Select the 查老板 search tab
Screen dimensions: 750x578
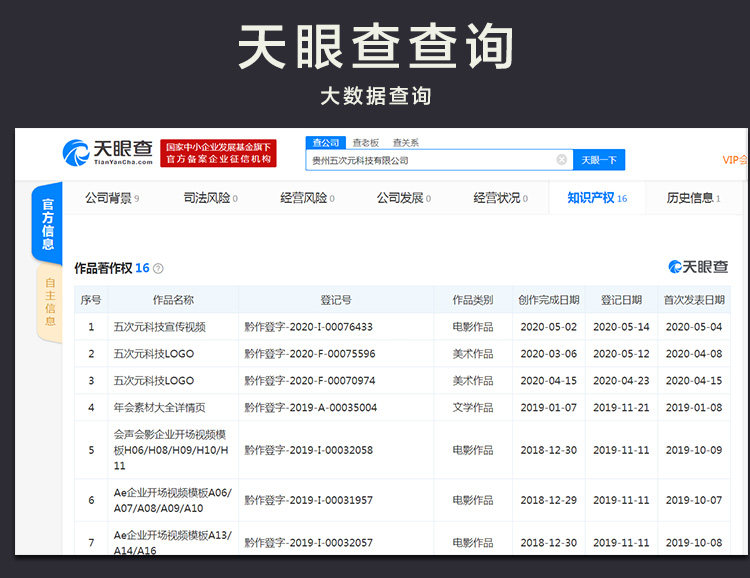tap(365, 143)
